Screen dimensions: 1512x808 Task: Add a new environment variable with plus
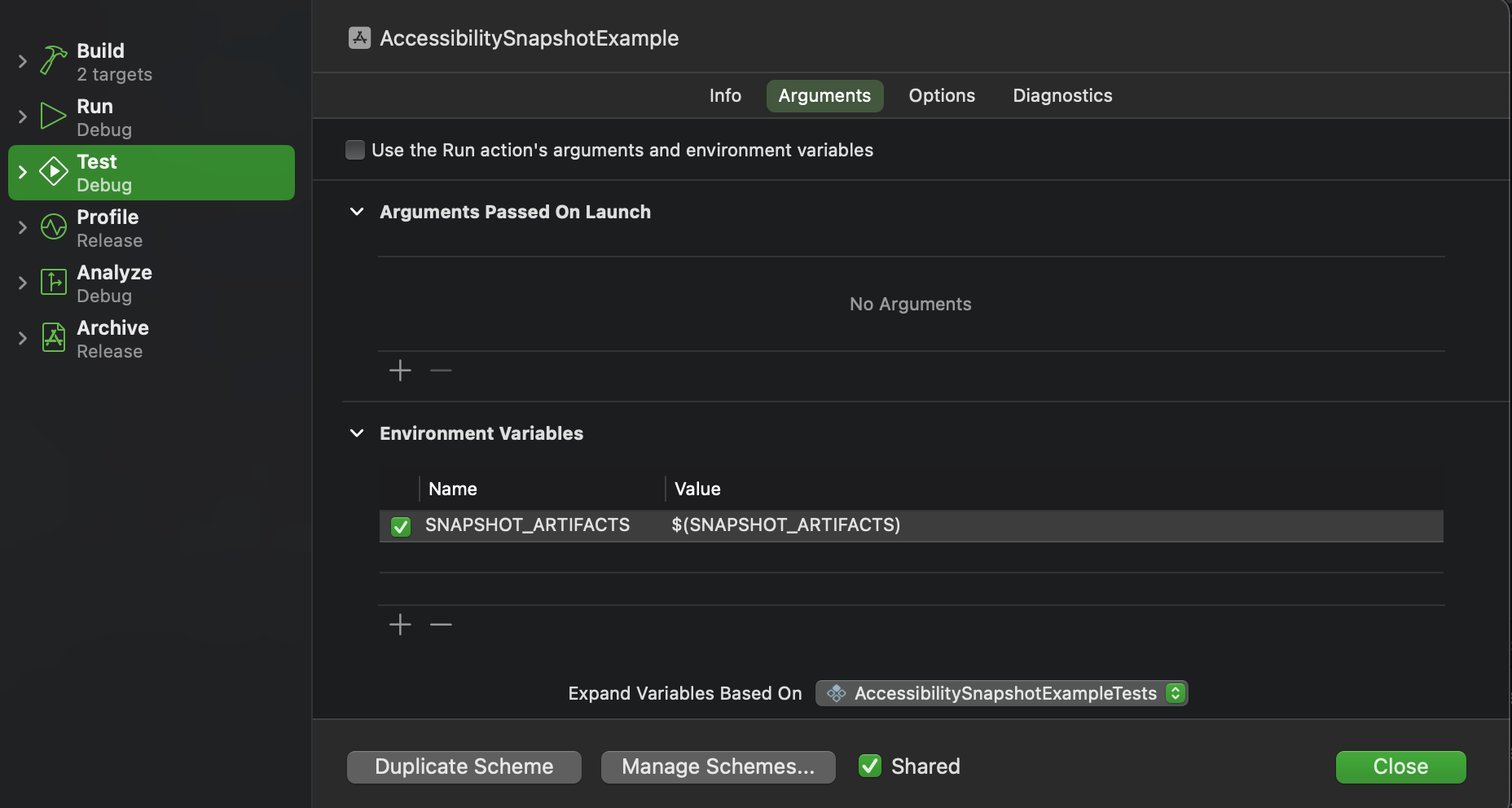click(x=400, y=625)
